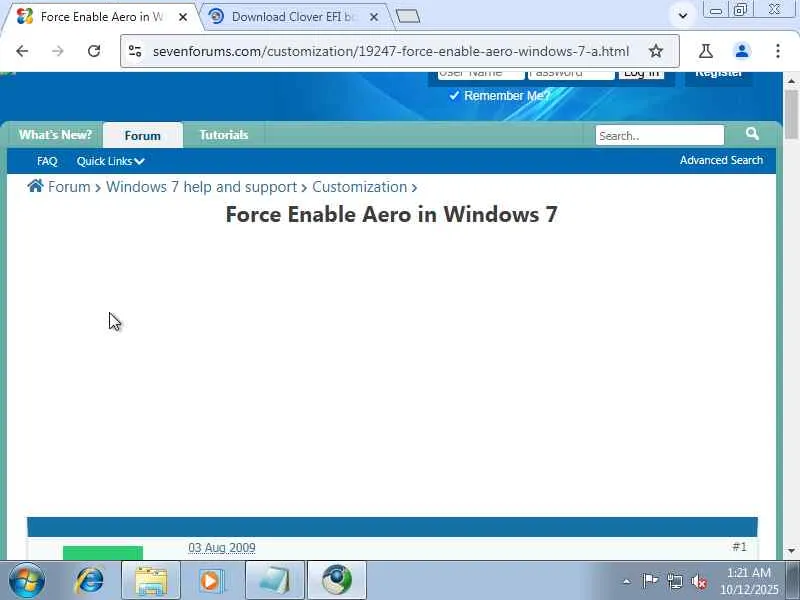Click the Show desktop button
Image resolution: width=800 pixels, height=600 pixels.
(x=793, y=580)
